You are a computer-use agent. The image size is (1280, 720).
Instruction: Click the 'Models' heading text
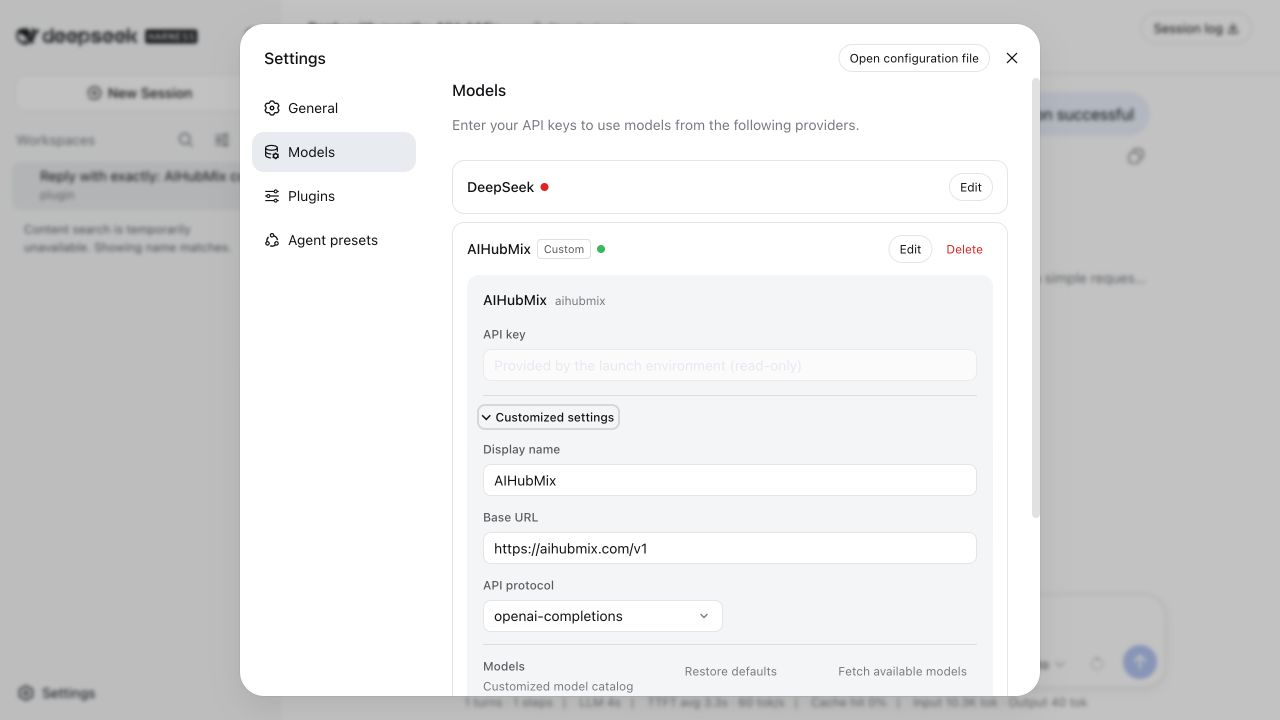click(479, 91)
